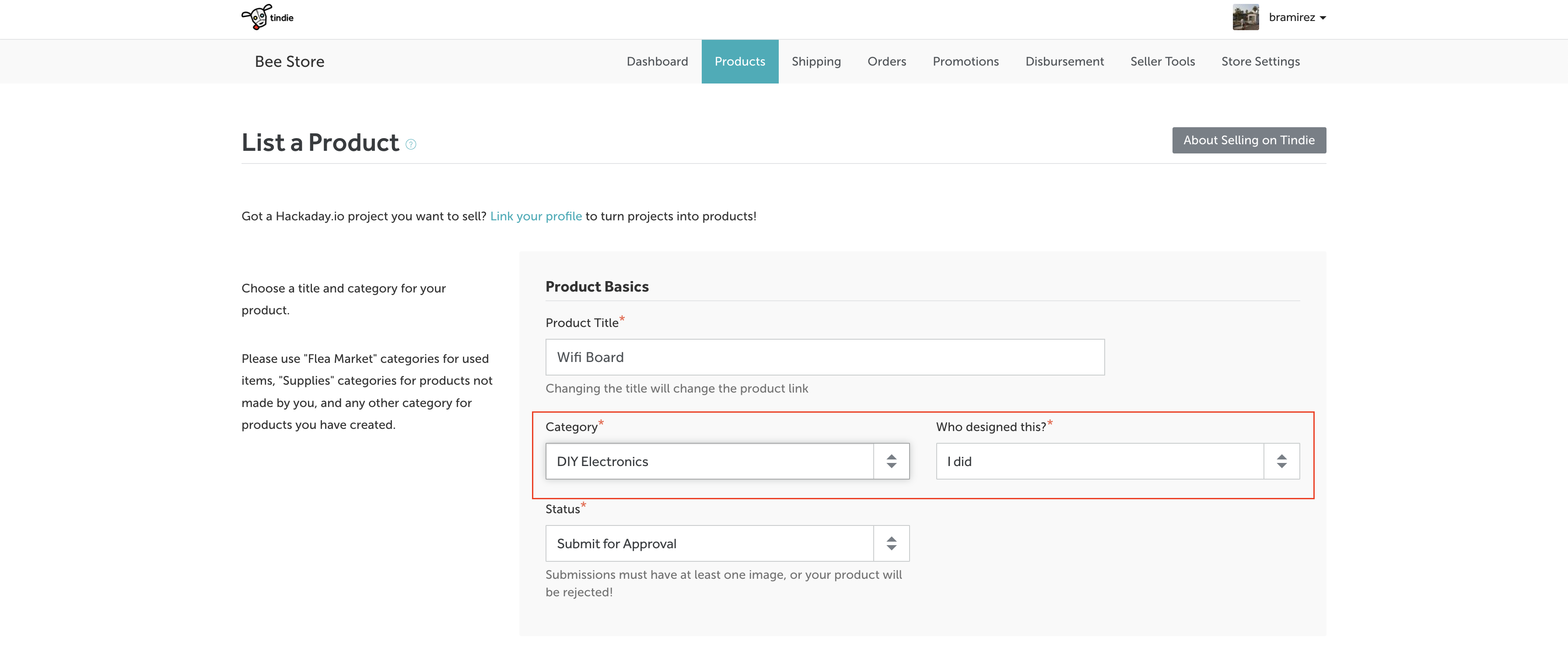Open the bramirez account dropdown
This screenshot has height=654, width=1568.
(1297, 17)
